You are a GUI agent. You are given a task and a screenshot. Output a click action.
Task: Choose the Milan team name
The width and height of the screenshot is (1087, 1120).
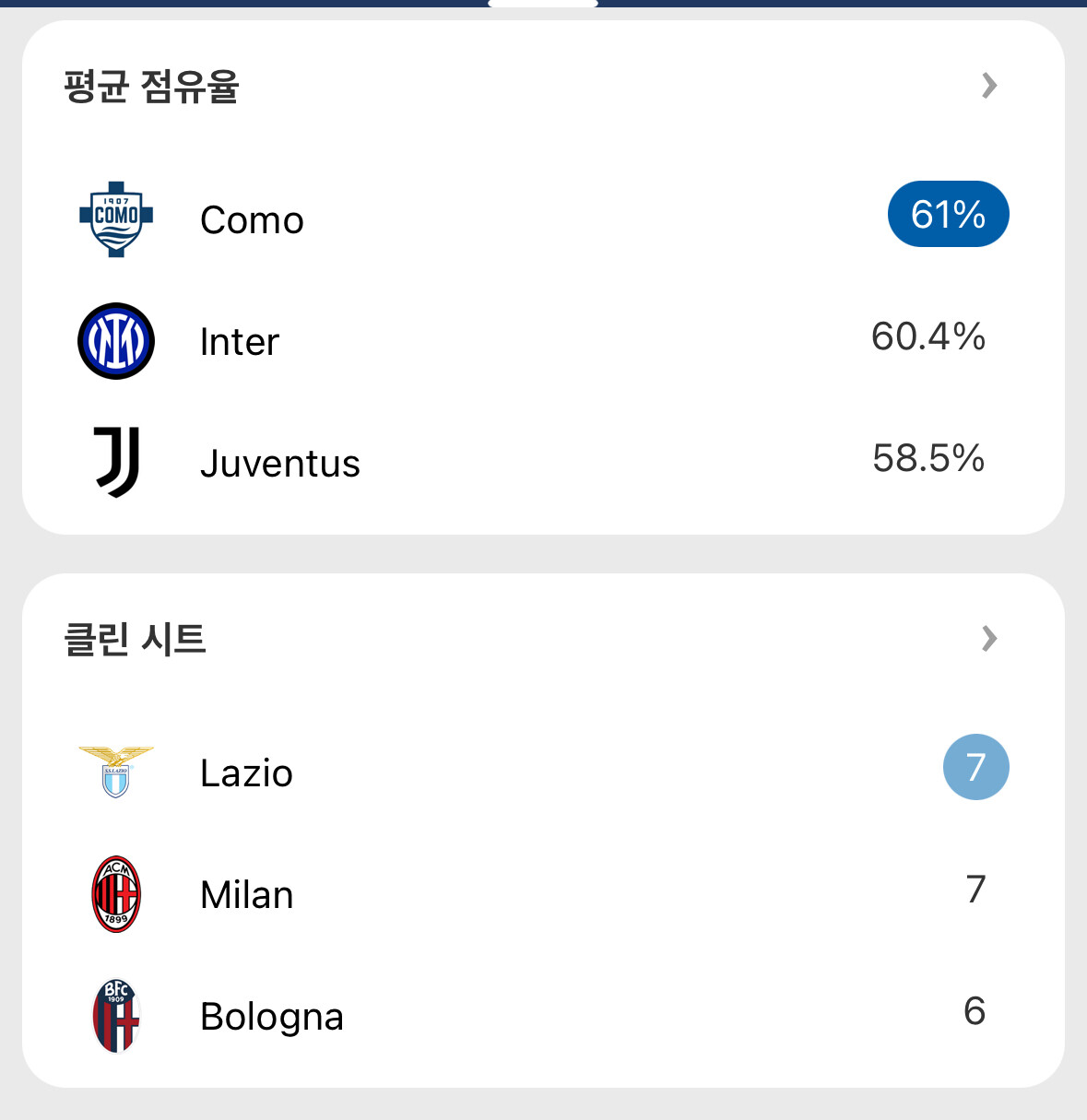click(247, 895)
